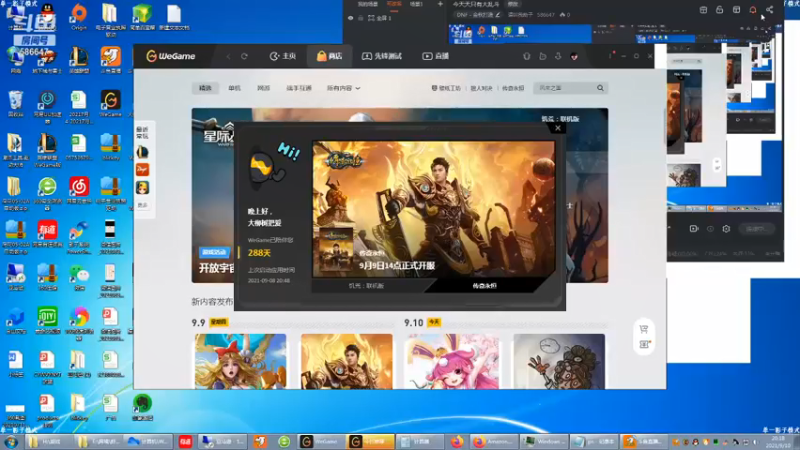Add a new scene with plus icon

(440, 4)
